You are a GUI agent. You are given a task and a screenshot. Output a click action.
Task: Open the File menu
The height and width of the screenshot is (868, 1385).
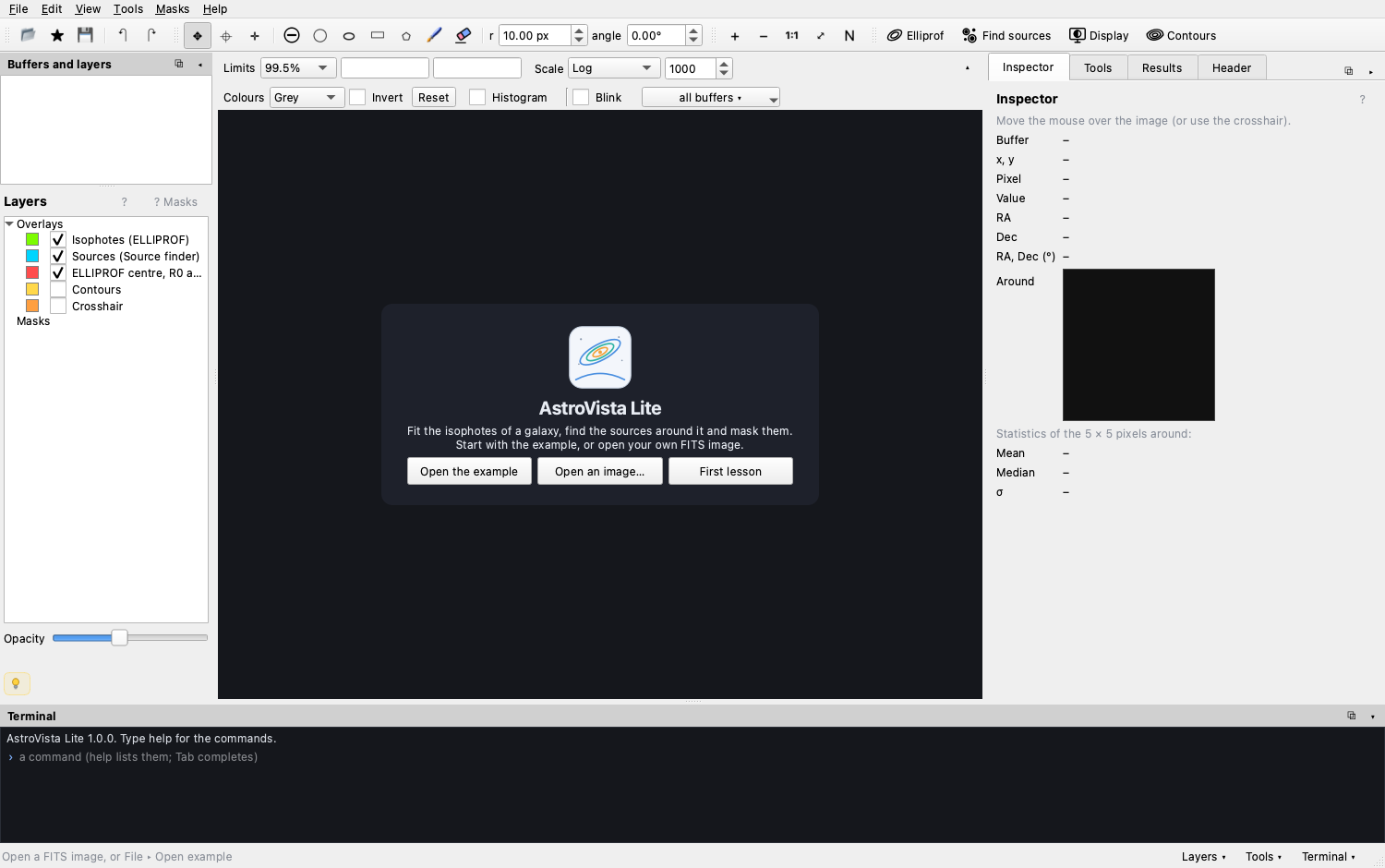pyautogui.click(x=18, y=9)
